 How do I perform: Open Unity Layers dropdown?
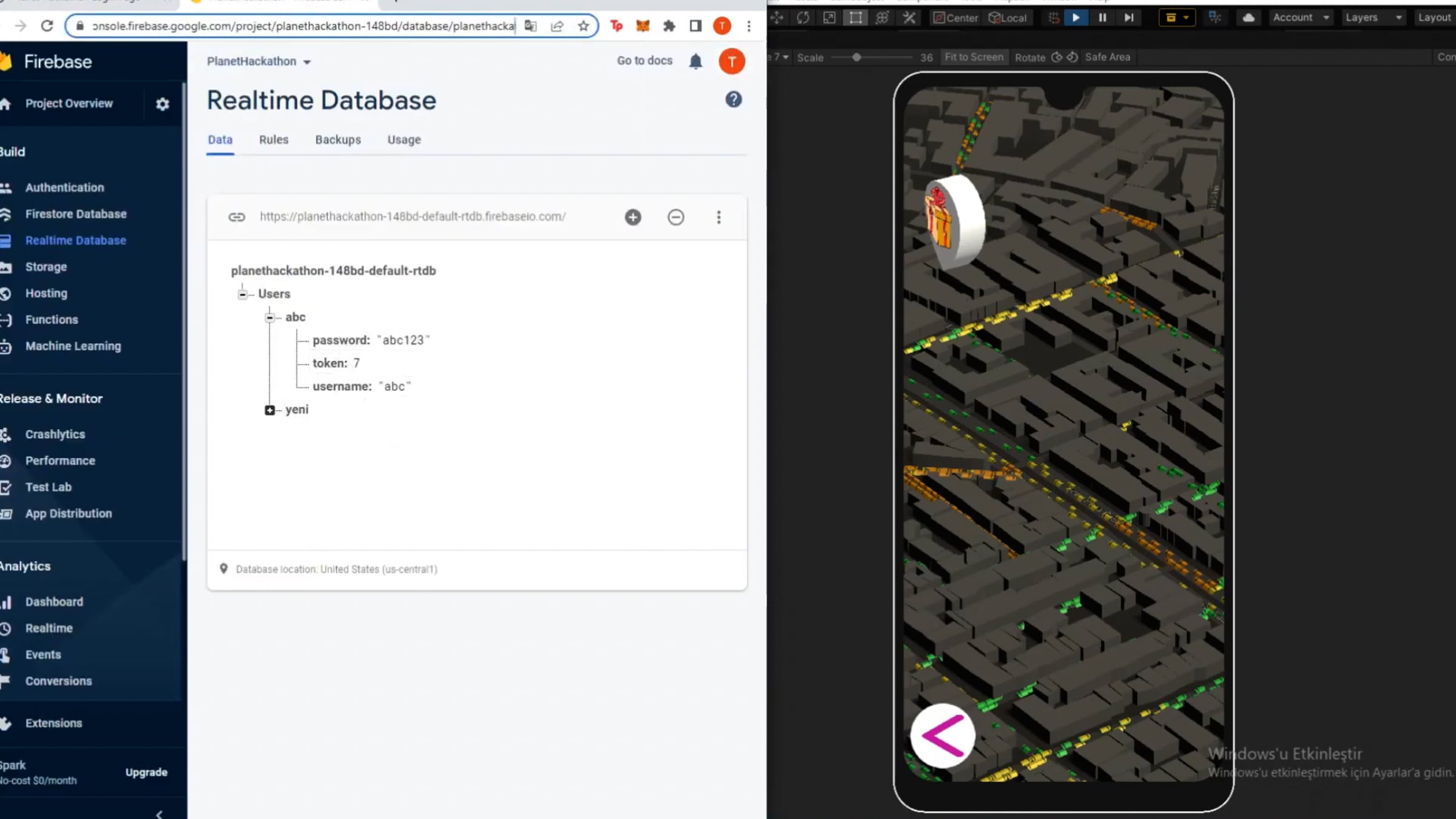tap(1373, 18)
